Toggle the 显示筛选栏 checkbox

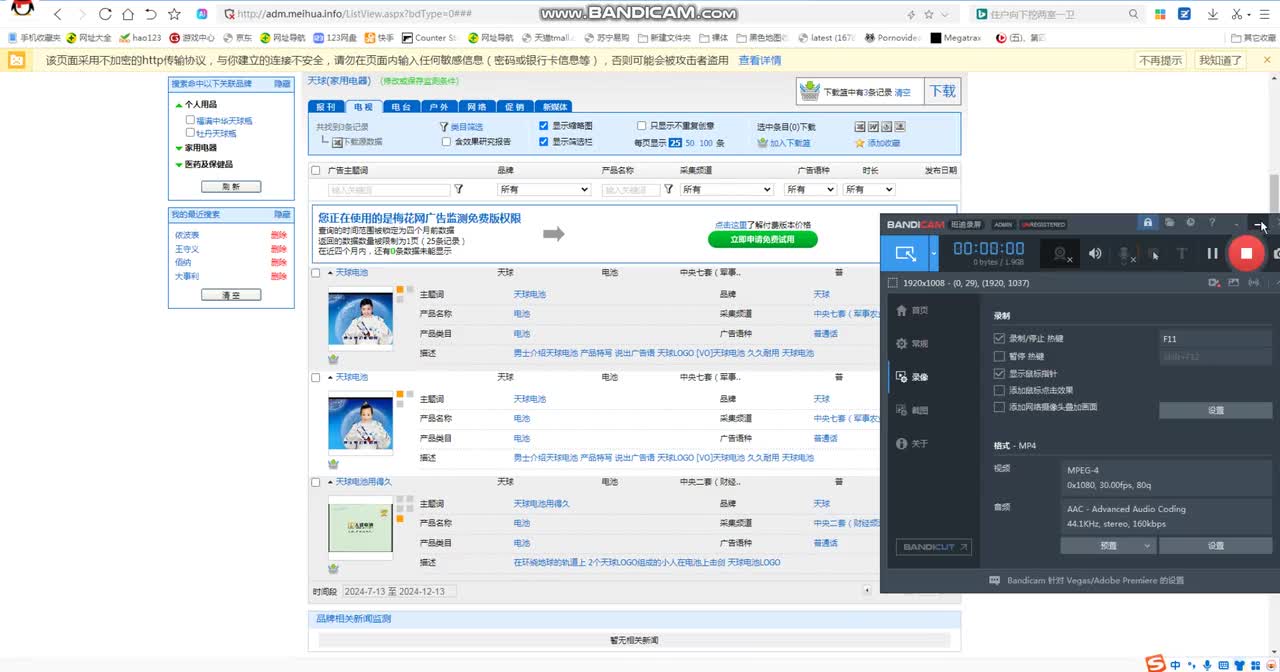tap(544, 142)
